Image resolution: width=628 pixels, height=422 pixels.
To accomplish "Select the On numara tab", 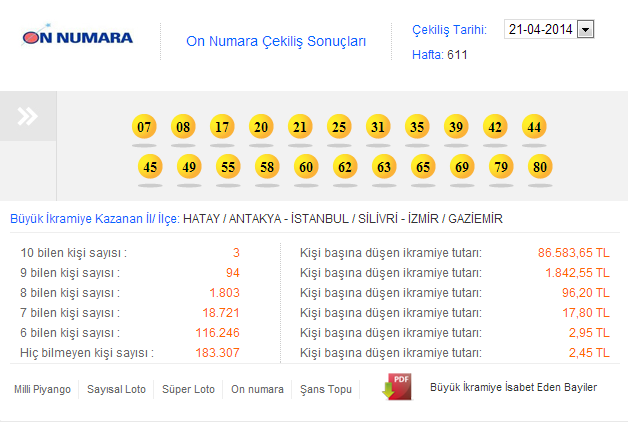I will point(257,389).
